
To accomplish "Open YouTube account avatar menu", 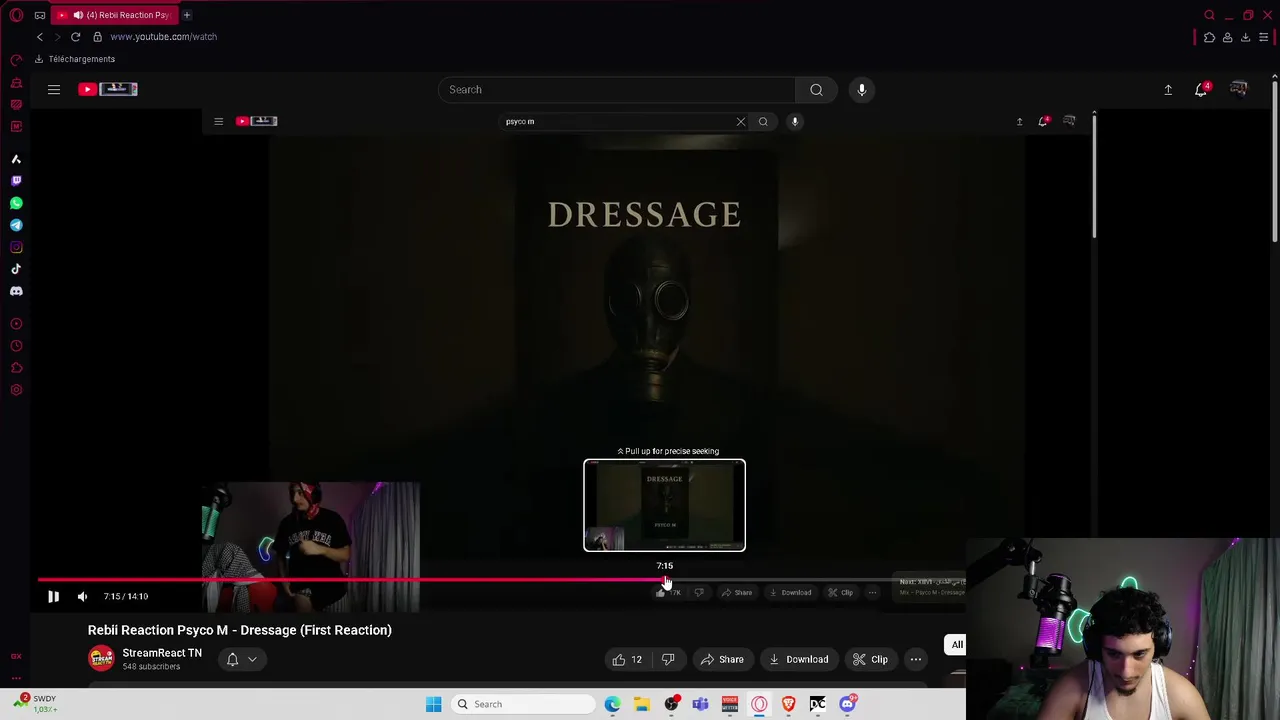I will coord(1239,89).
